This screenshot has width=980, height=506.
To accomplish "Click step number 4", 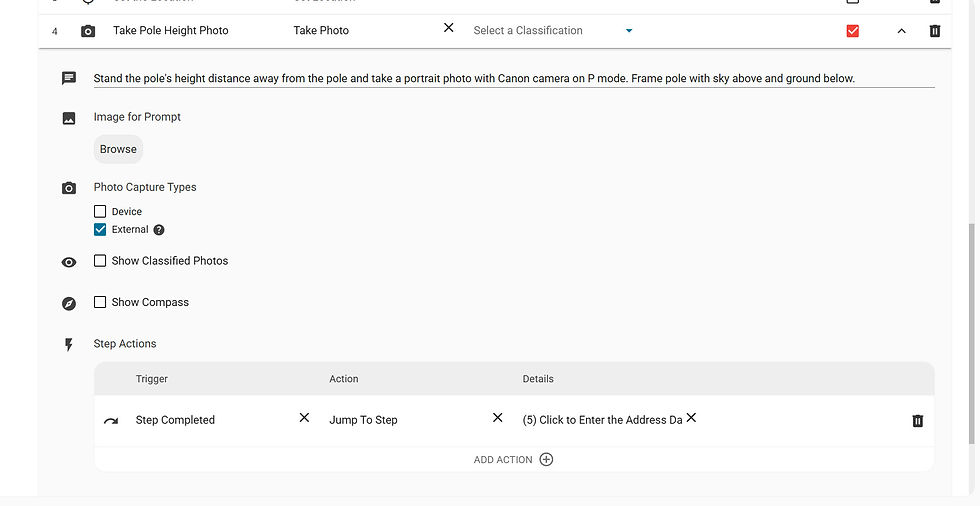I will tap(54, 31).
